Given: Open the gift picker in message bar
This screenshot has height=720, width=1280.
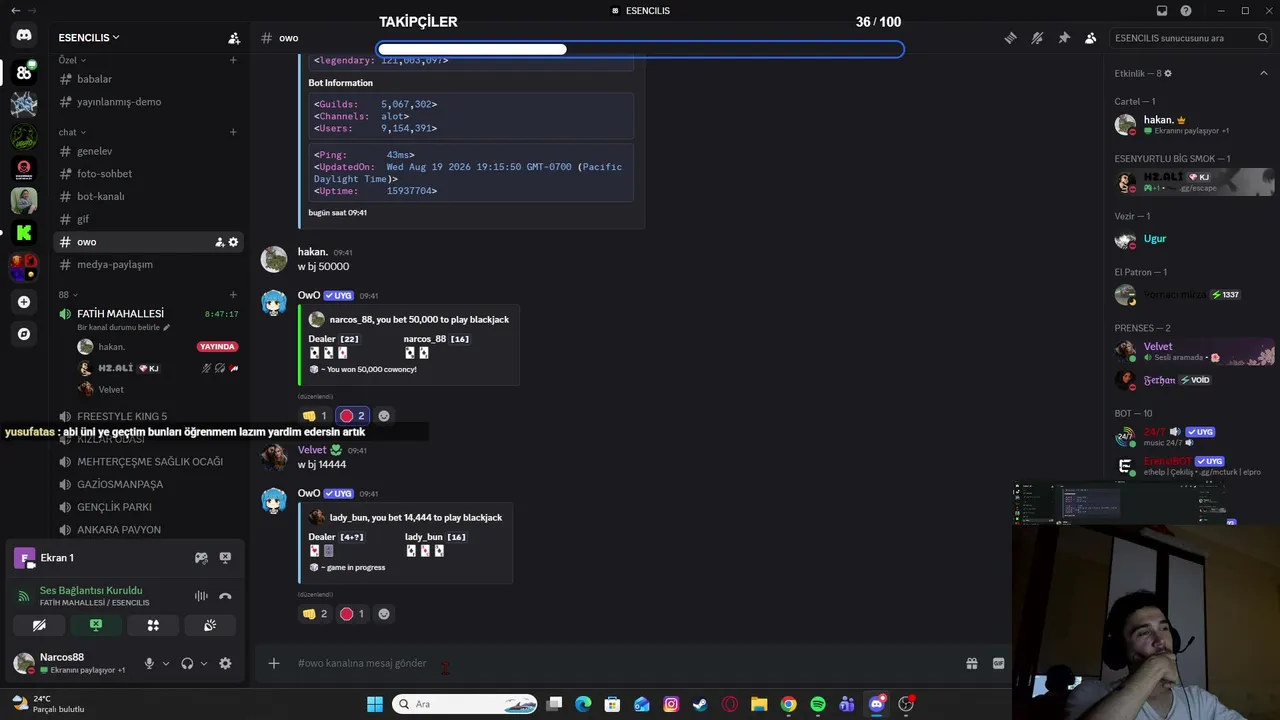Looking at the screenshot, I should pos(971,663).
